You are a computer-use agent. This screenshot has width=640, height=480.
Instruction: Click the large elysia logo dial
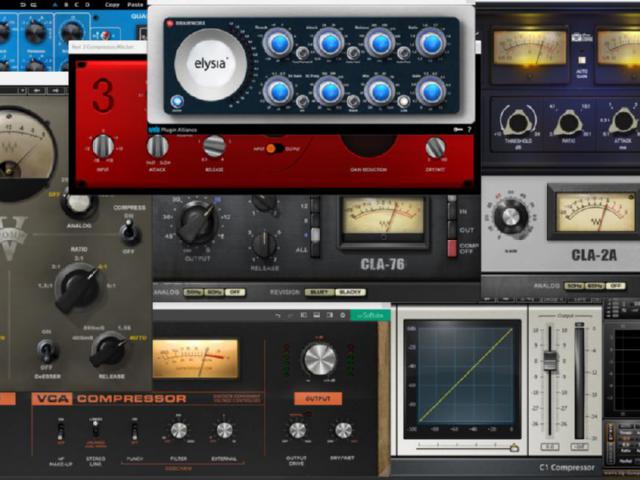point(211,64)
